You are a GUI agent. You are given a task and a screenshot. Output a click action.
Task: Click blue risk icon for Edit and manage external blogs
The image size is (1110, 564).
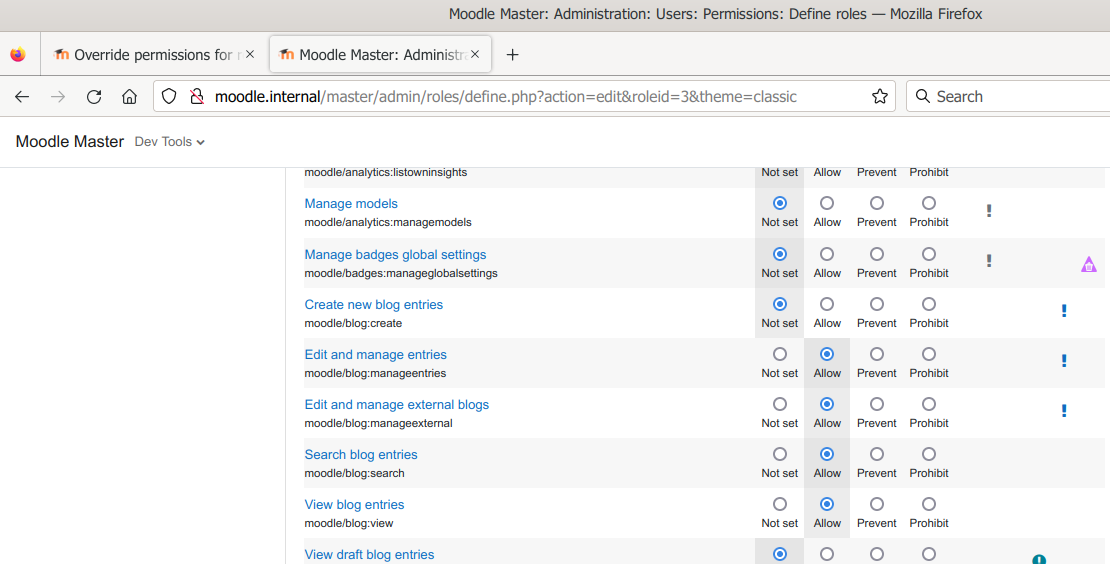pos(1064,411)
